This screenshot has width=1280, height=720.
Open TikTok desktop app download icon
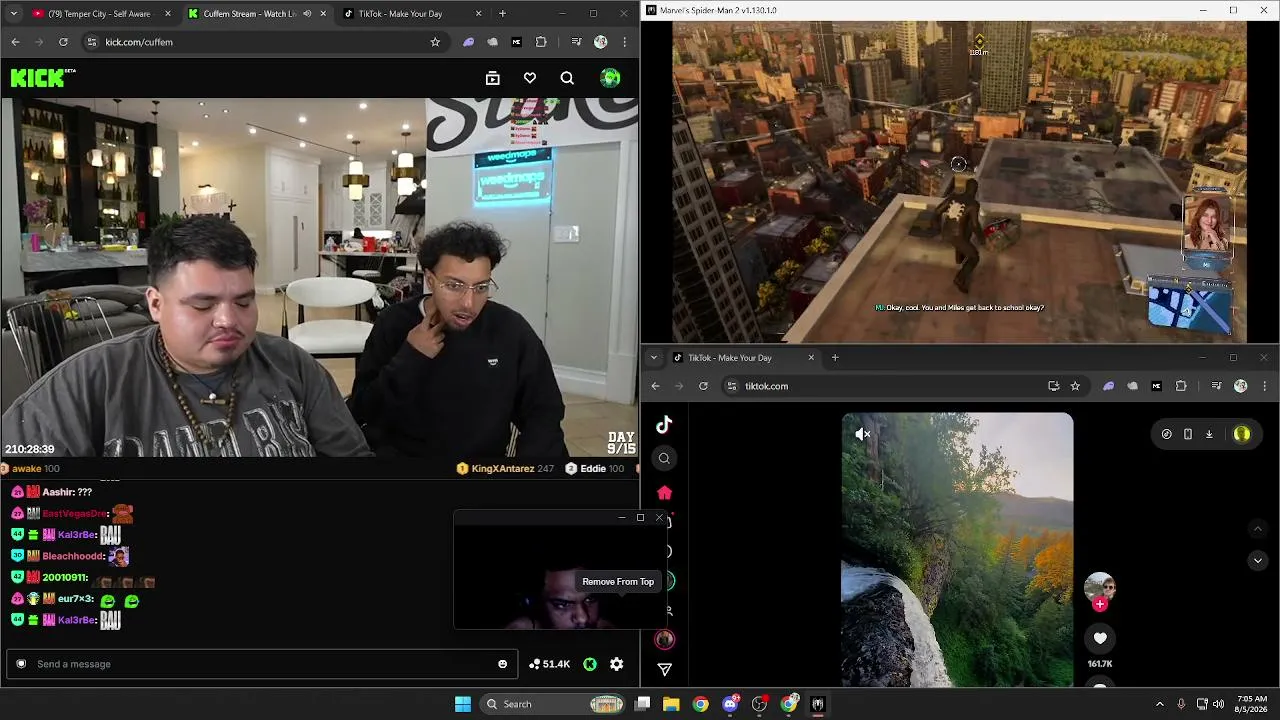tap(1209, 434)
